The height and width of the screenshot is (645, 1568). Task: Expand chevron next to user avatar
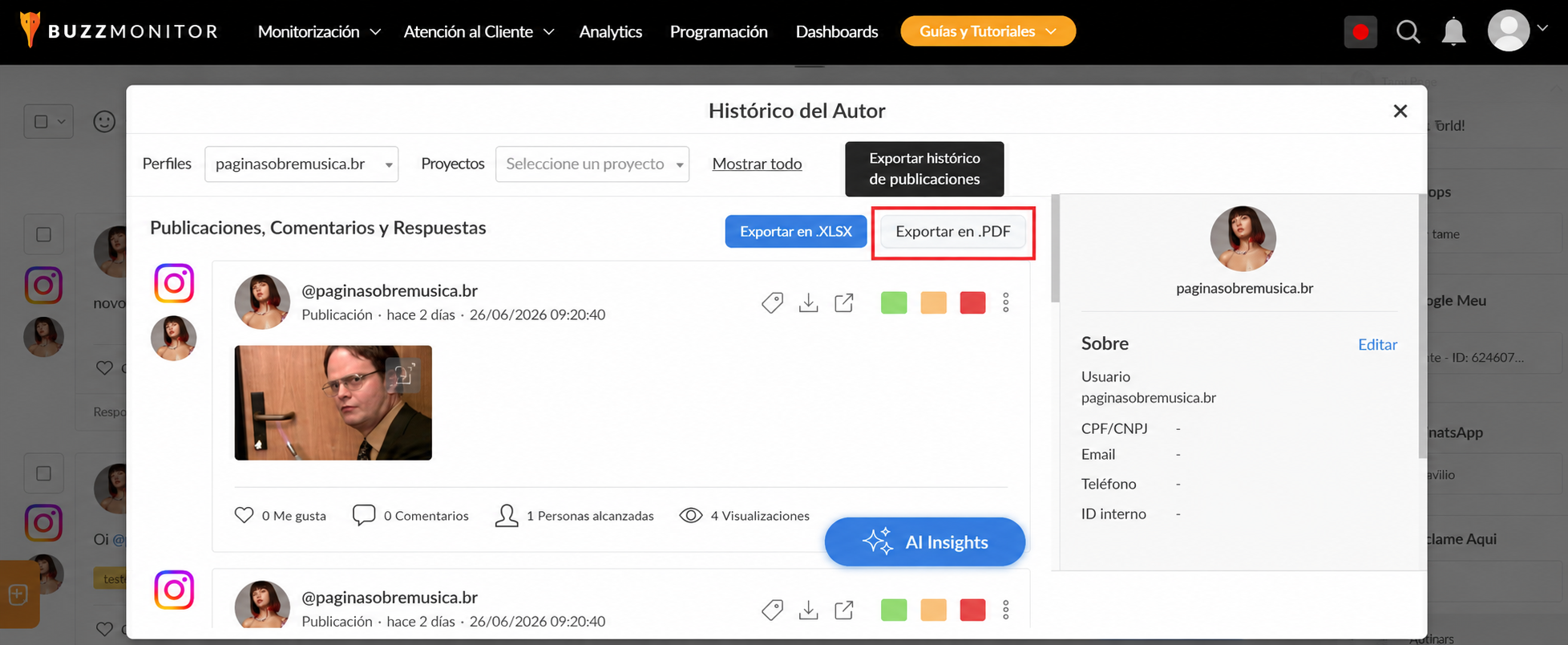[1542, 28]
